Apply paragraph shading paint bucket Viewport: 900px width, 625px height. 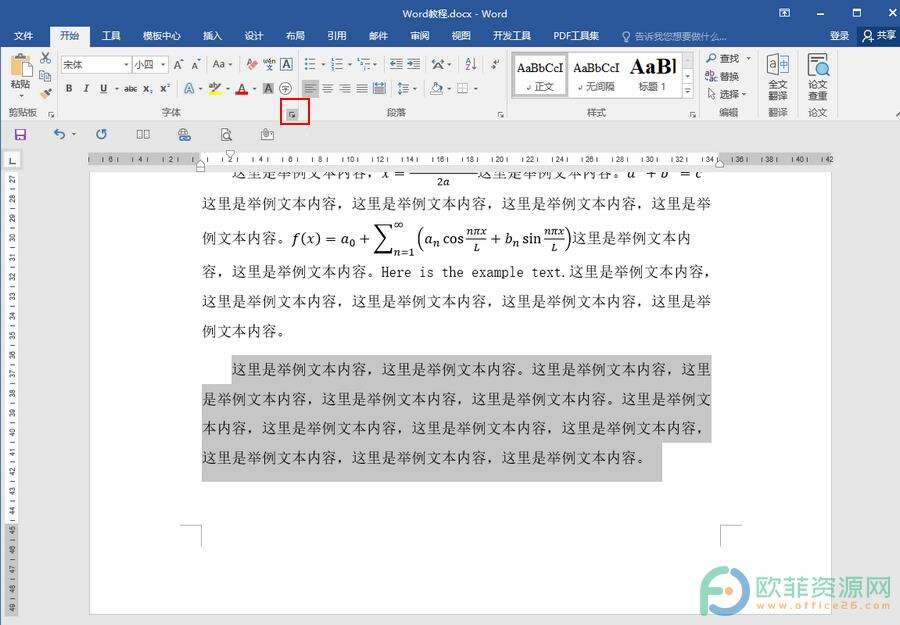[x=436, y=88]
